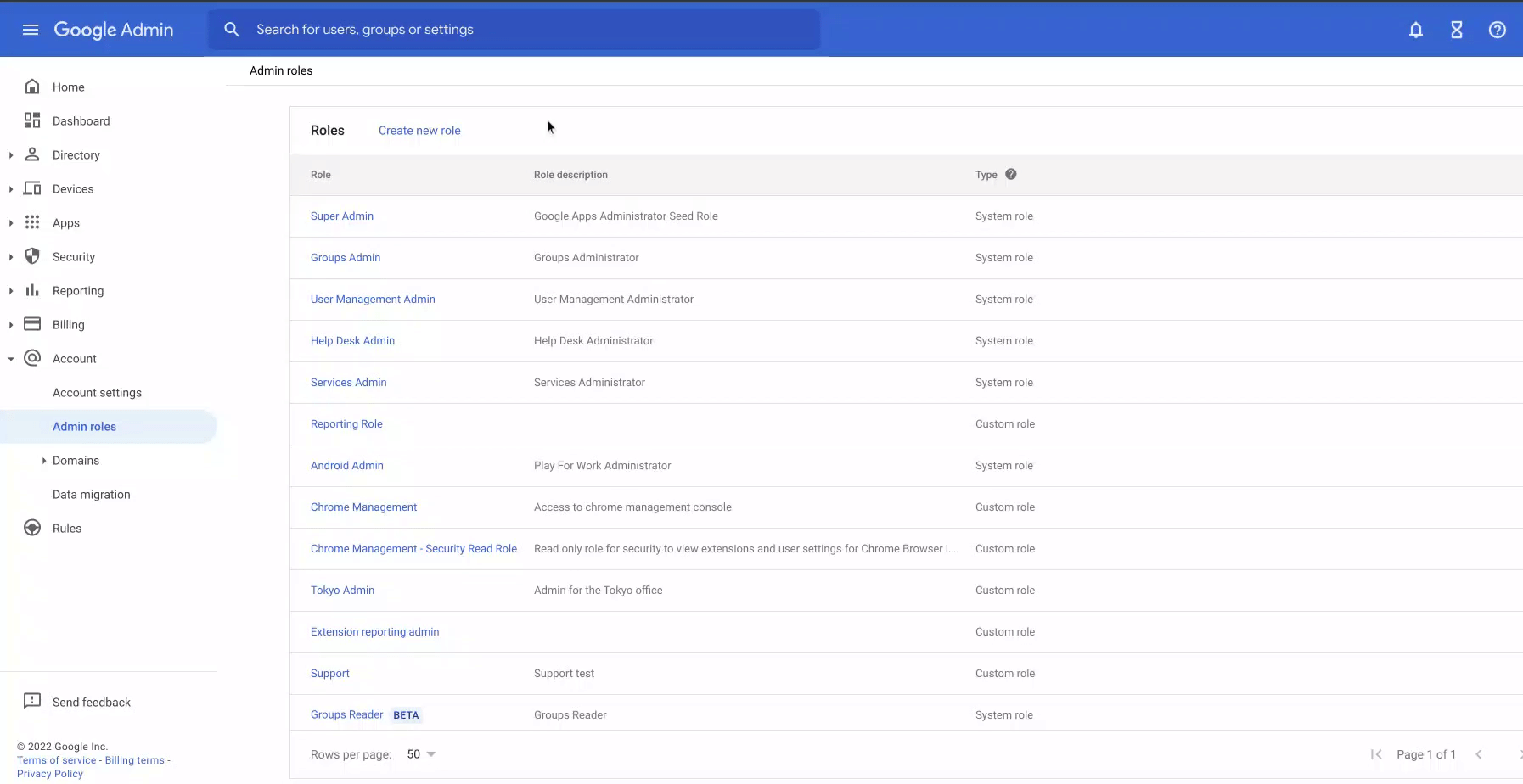Expand the Billing section

coord(11,325)
